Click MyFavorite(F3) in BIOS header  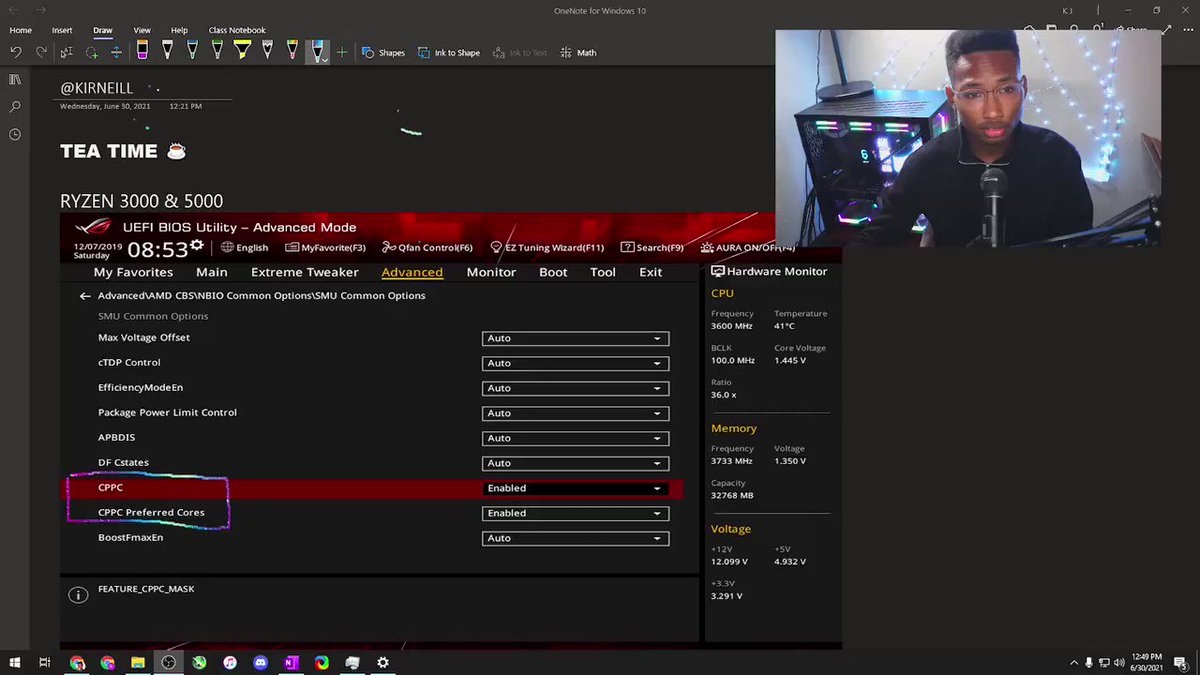tap(325, 247)
